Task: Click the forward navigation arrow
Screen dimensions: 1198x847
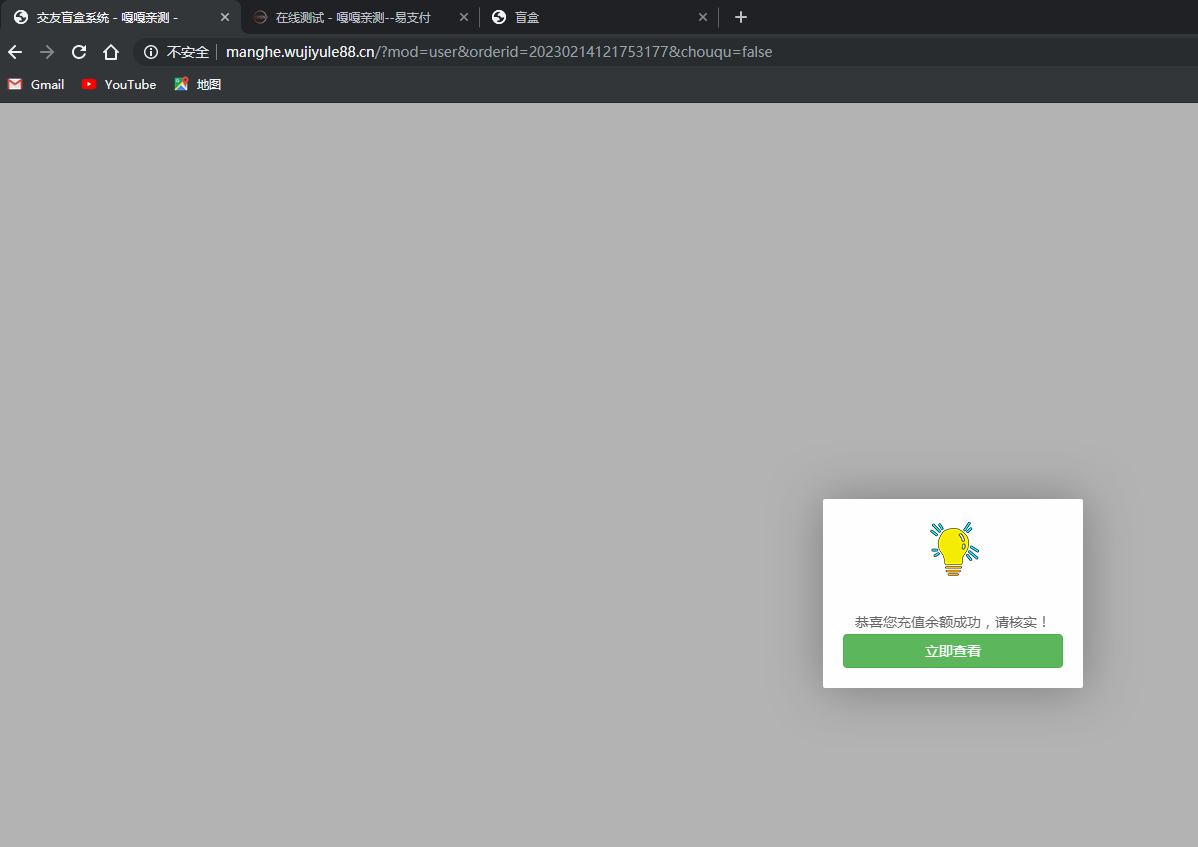Action: [x=47, y=52]
